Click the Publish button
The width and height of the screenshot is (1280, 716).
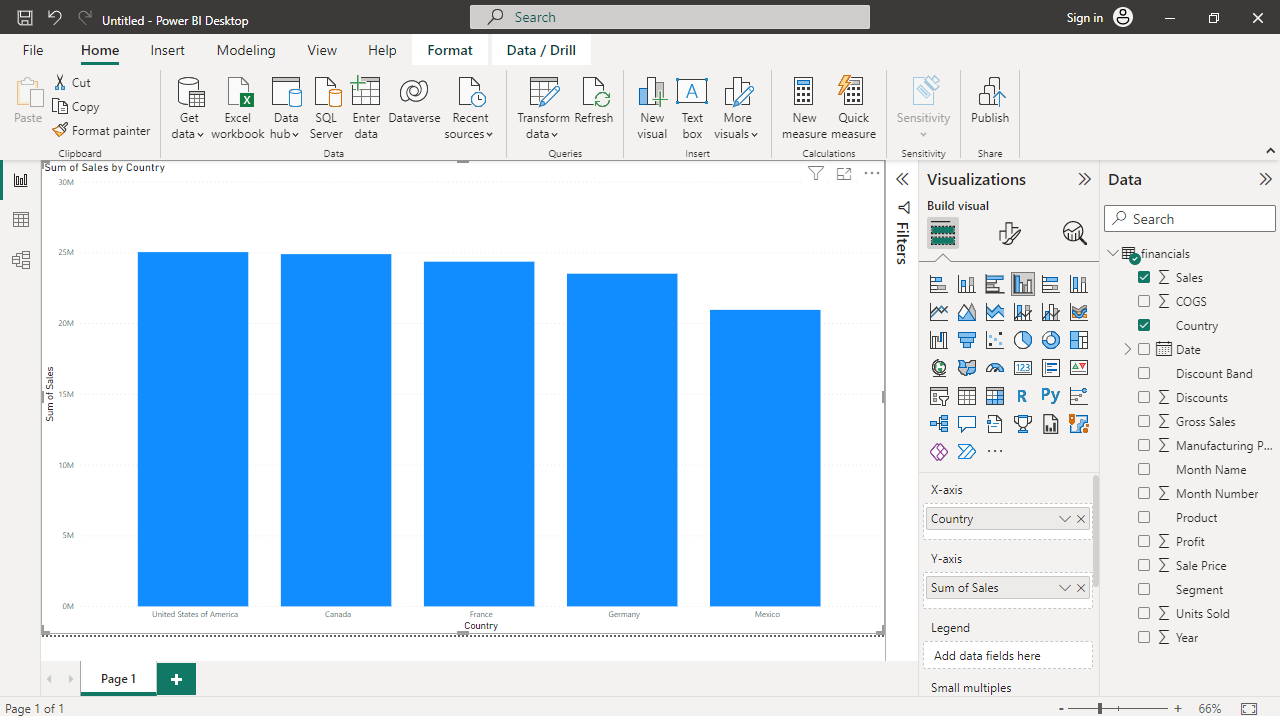pos(990,101)
